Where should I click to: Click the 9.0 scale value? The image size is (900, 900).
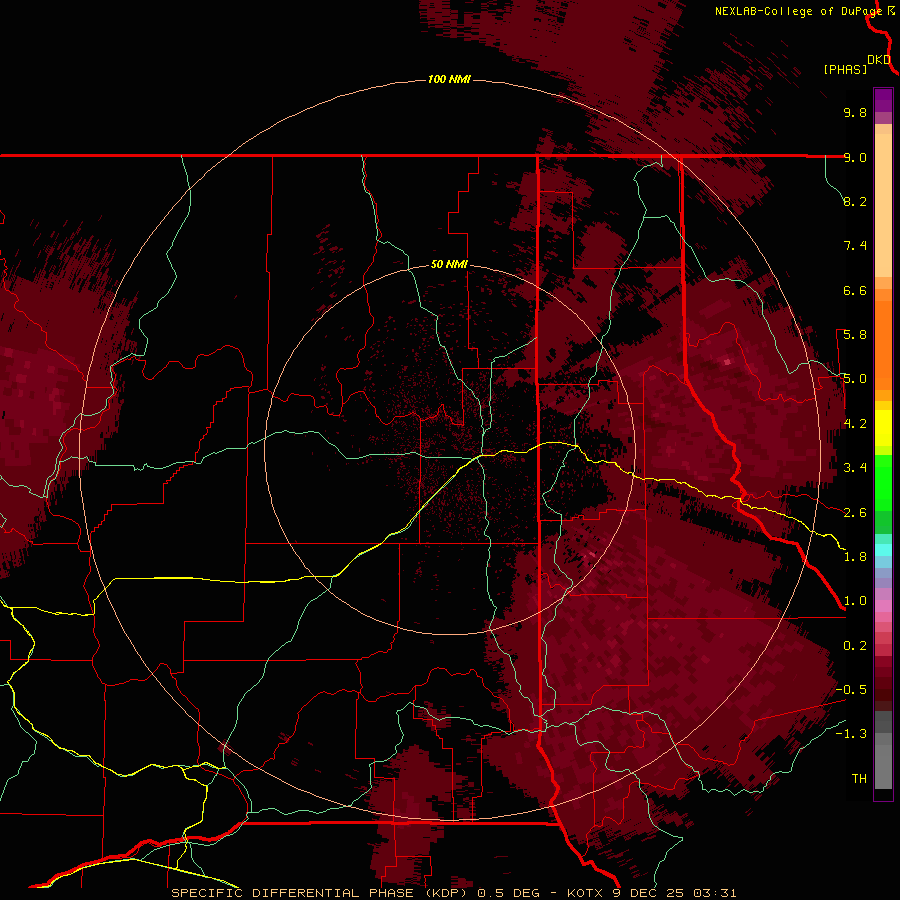pyautogui.click(x=855, y=157)
